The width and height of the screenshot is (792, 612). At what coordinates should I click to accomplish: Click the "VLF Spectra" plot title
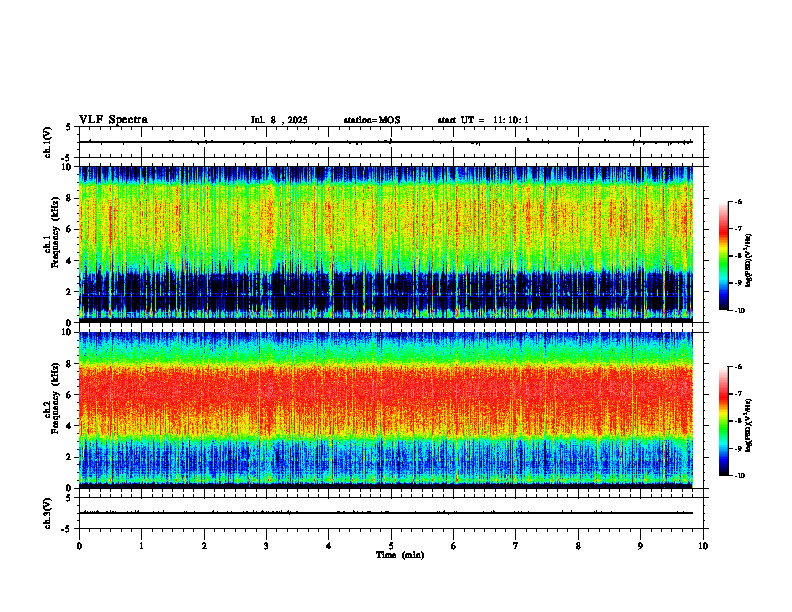(x=113, y=120)
